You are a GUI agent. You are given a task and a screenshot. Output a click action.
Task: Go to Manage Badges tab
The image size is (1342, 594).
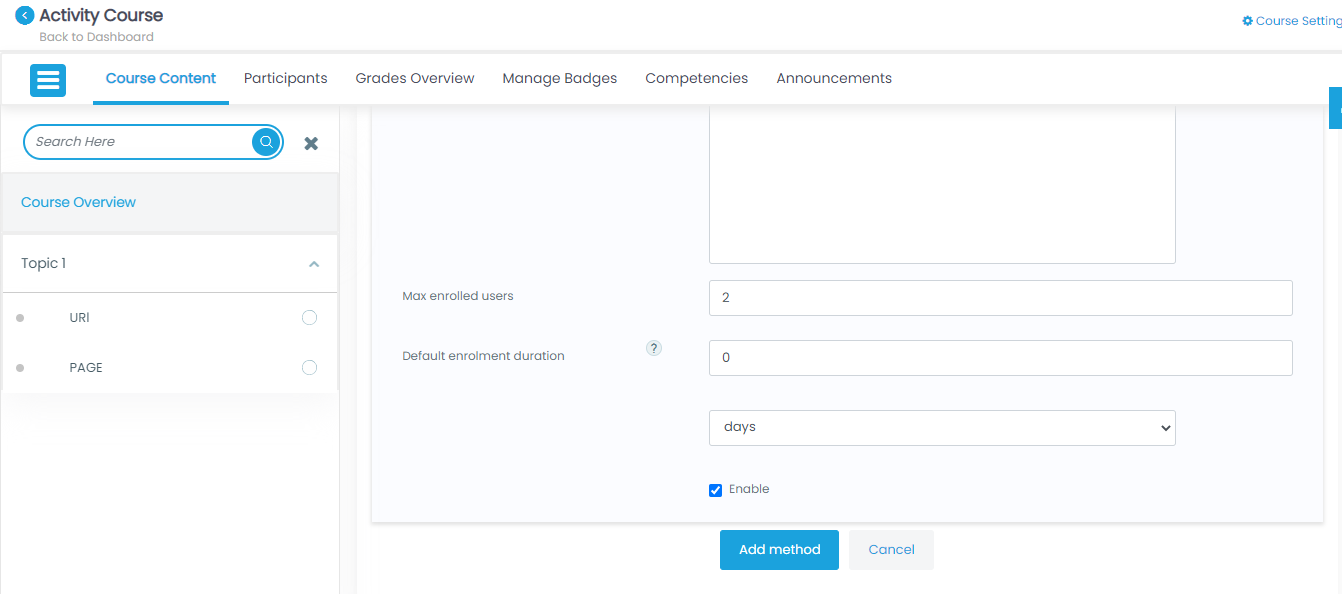(559, 78)
